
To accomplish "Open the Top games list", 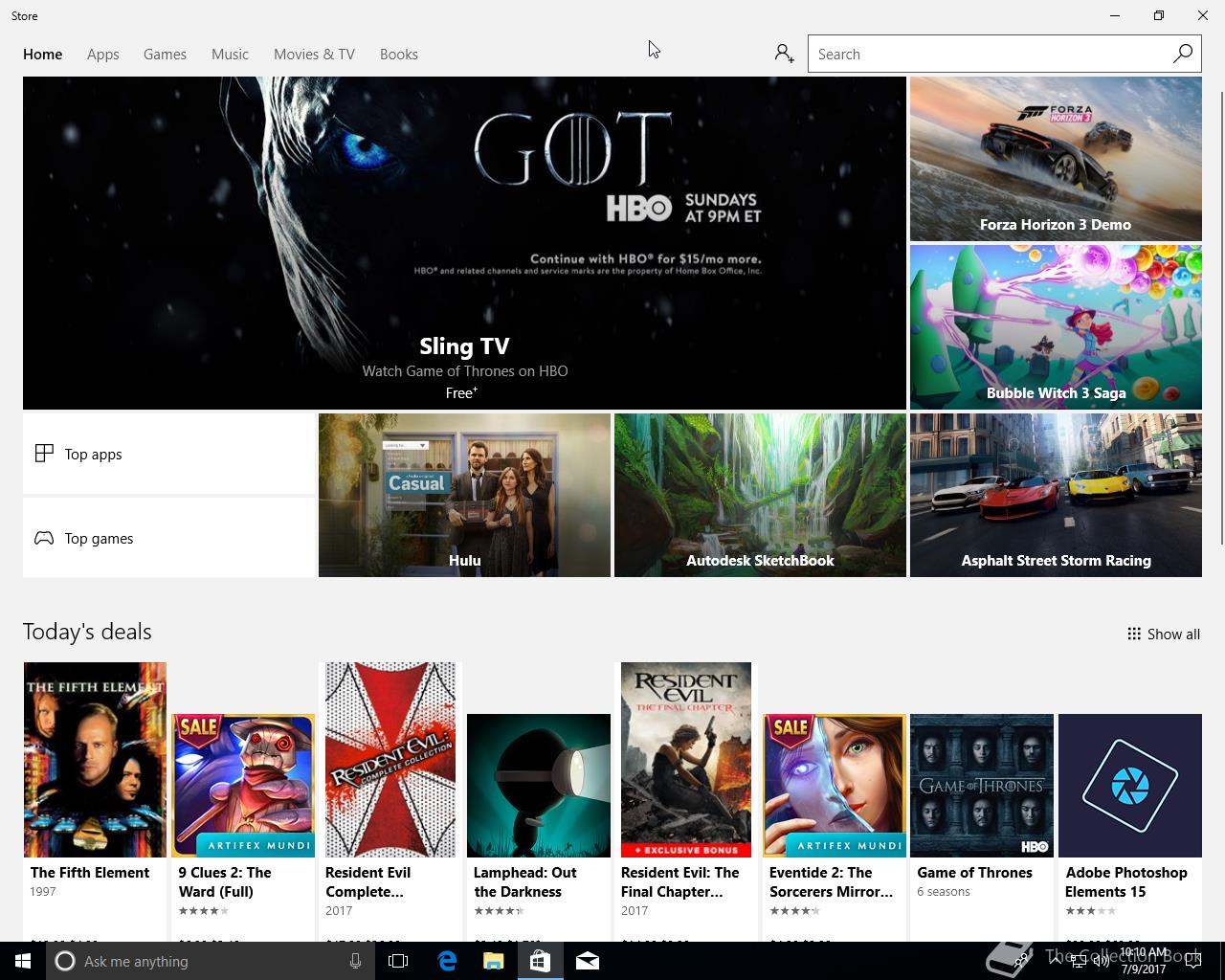I will click(x=168, y=538).
